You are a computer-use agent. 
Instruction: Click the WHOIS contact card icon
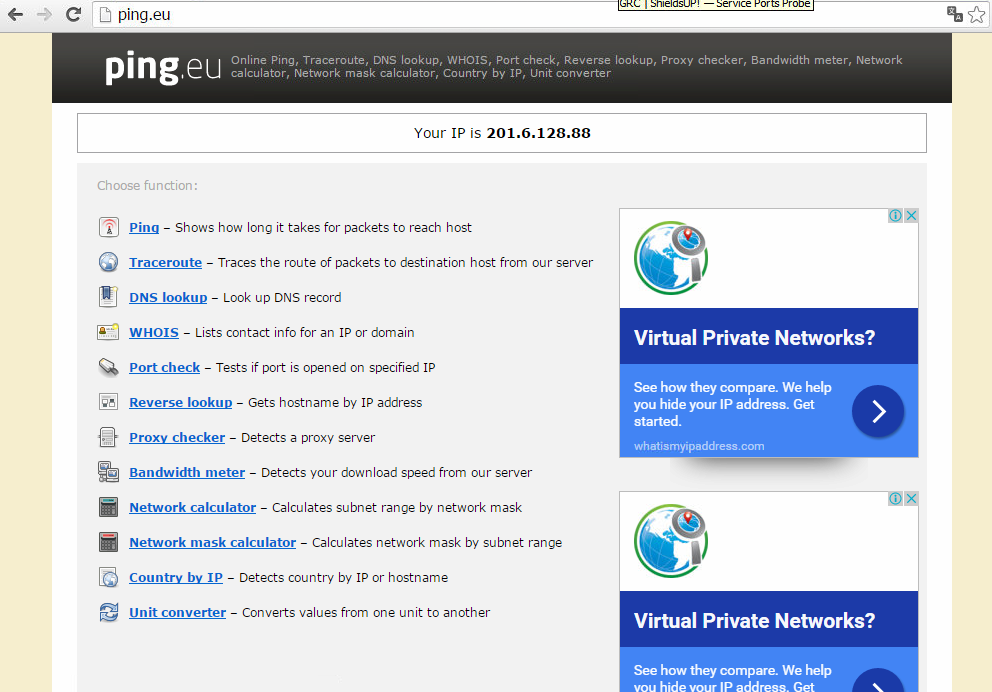(x=108, y=332)
